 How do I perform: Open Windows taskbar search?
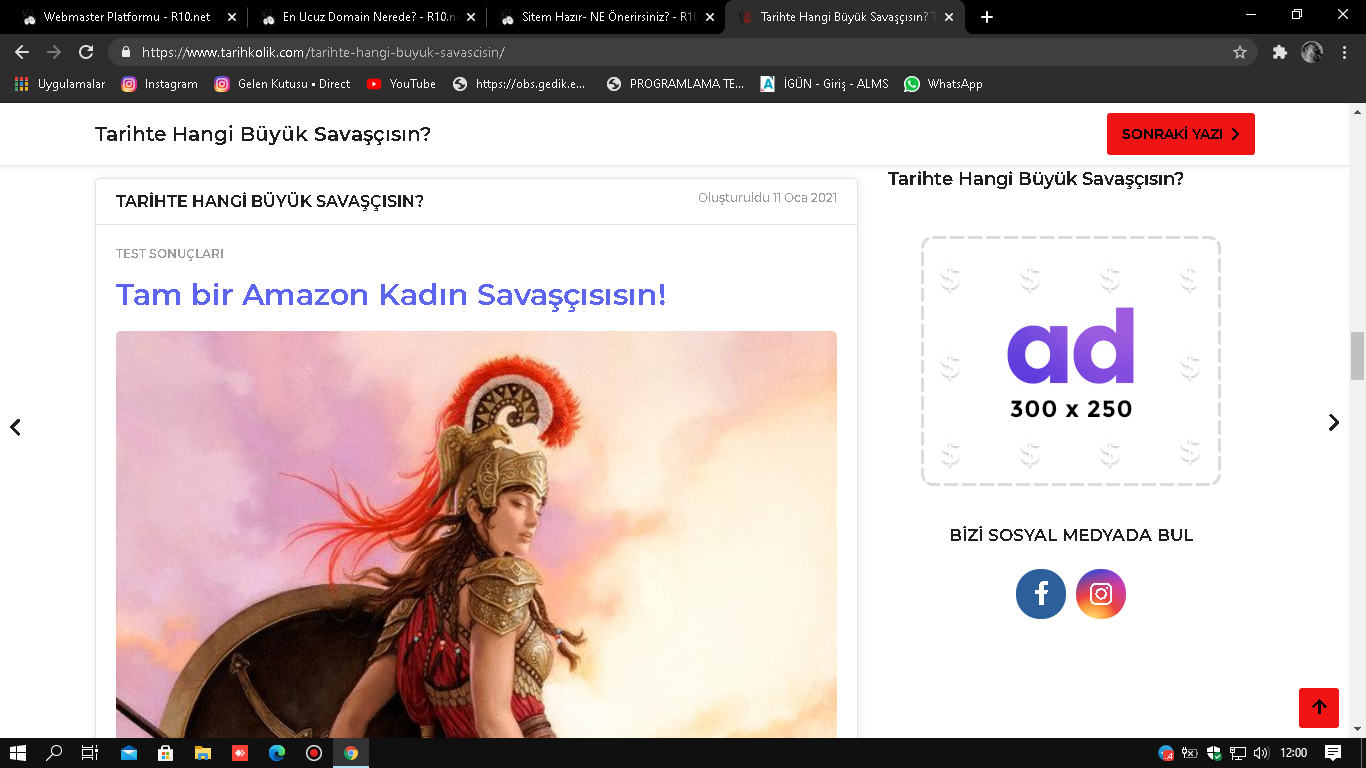54,753
